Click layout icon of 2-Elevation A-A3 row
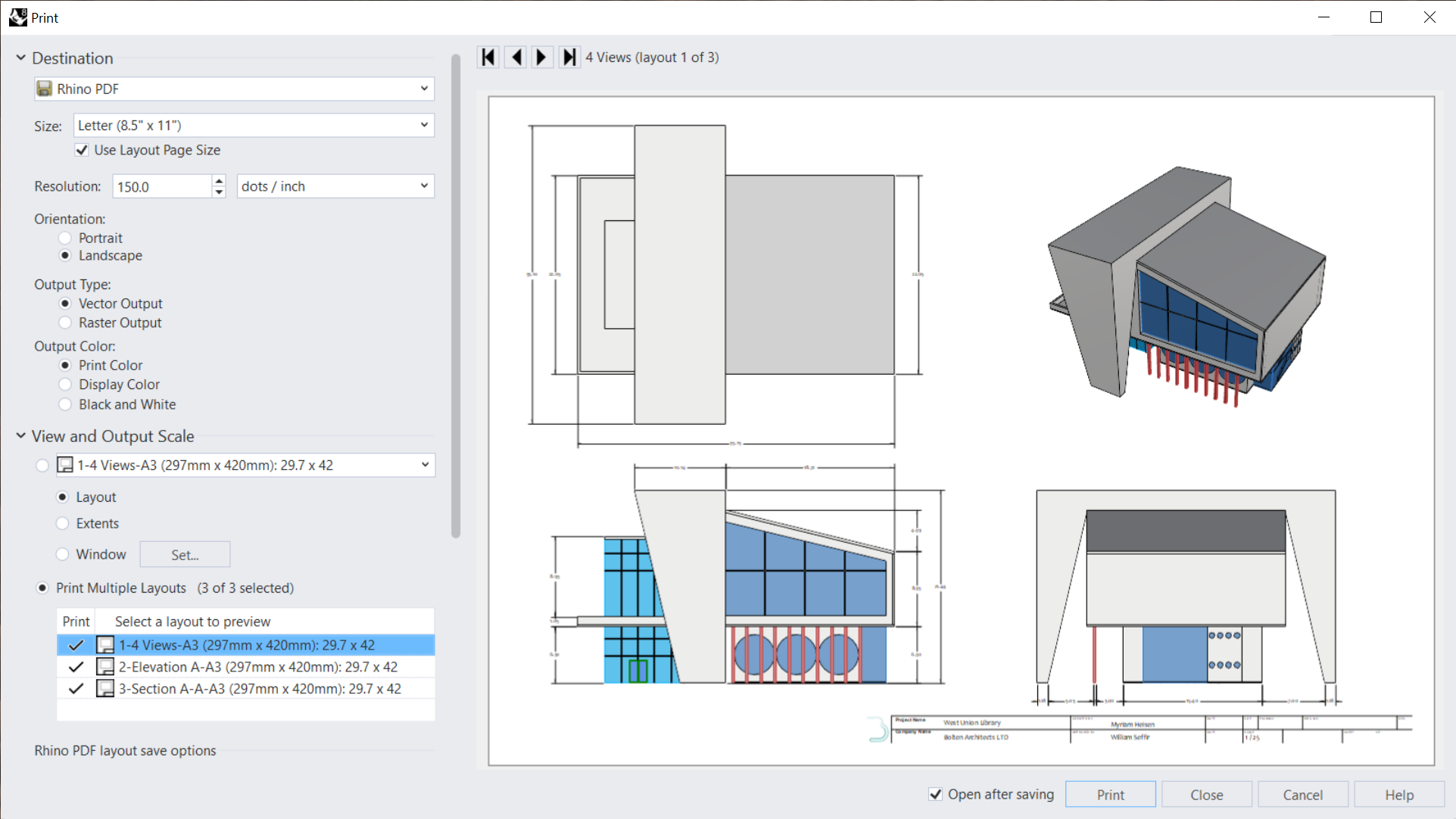This screenshot has height=819, width=1456. click(105, 667)
